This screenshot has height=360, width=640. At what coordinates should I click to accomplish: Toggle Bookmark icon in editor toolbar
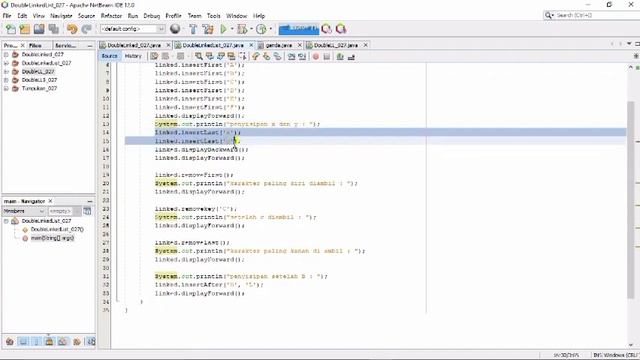pos(278,56)
